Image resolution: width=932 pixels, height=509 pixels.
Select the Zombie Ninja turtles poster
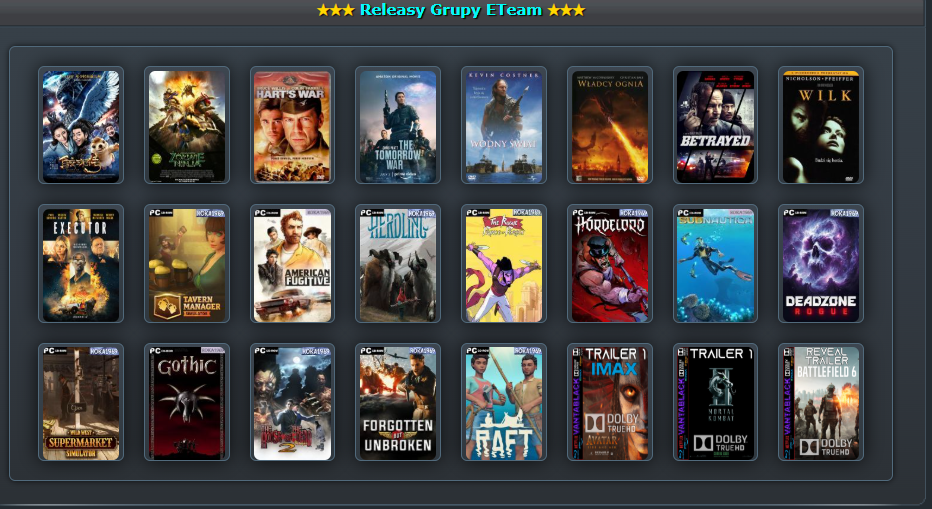pyautogui.click(x=187, y=125)
